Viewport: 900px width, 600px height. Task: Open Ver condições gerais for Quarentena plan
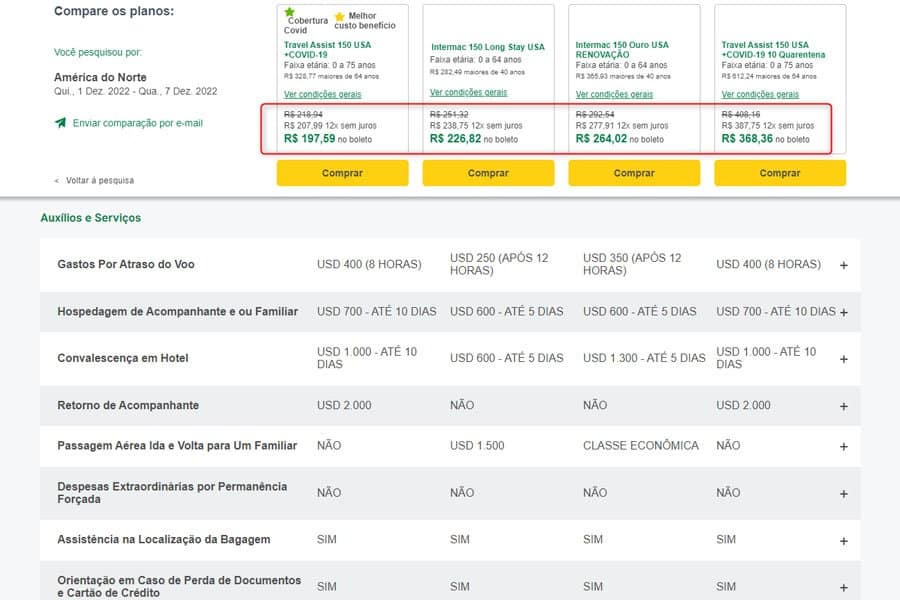pyautogui.click(x=760, y=94)
